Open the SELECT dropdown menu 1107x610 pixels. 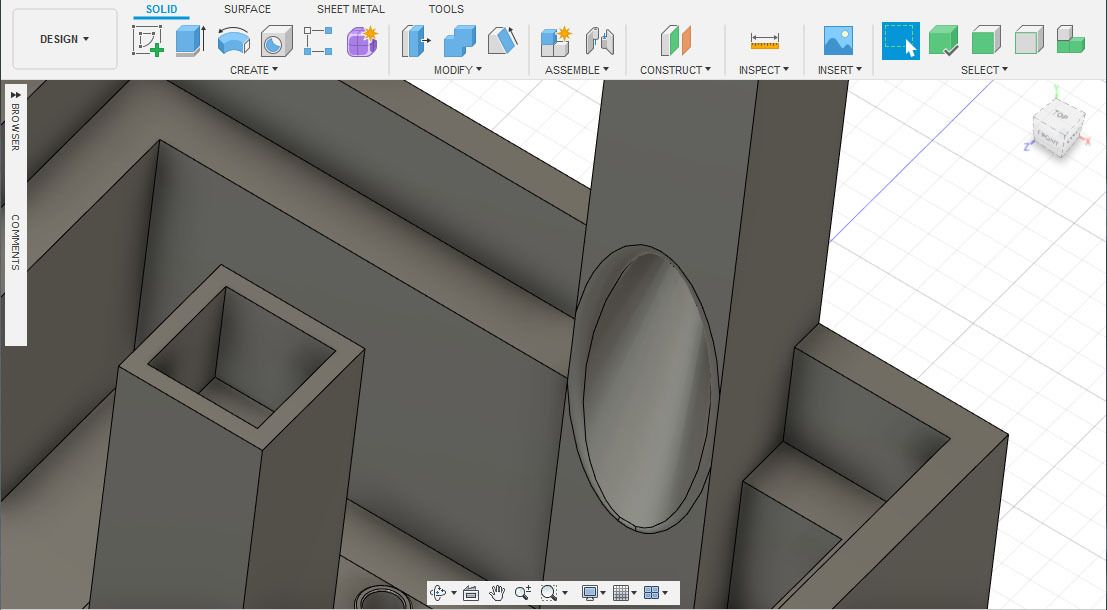pos(983,70)
